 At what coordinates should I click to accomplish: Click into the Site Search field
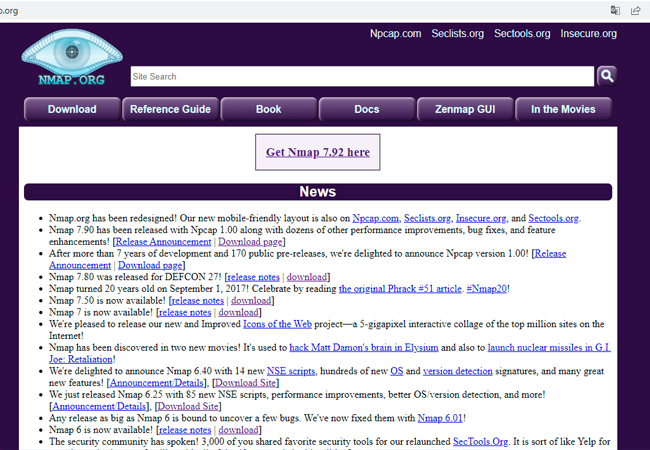pos(362,76)
